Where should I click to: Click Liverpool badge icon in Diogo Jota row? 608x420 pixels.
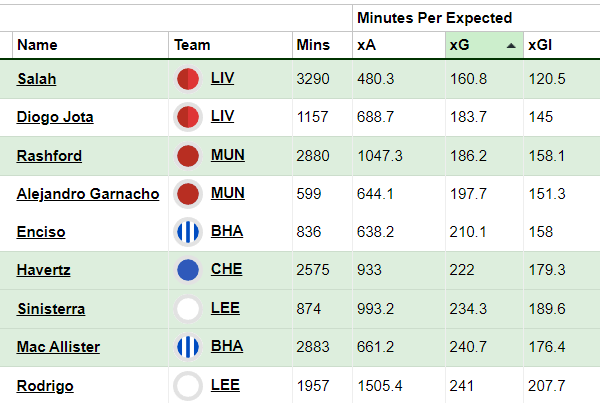pos(188,117)
